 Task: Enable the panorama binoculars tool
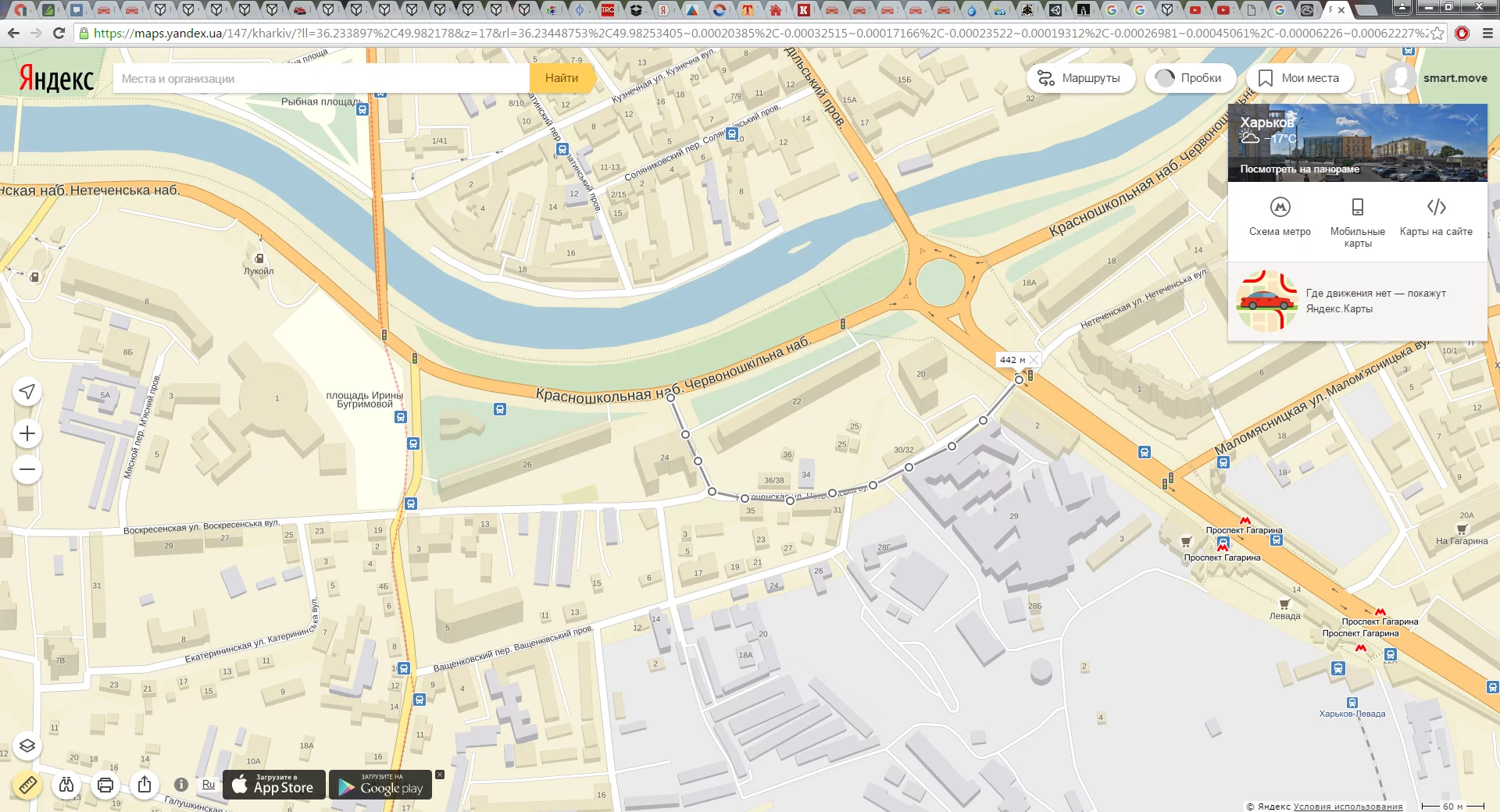point(66,785)
